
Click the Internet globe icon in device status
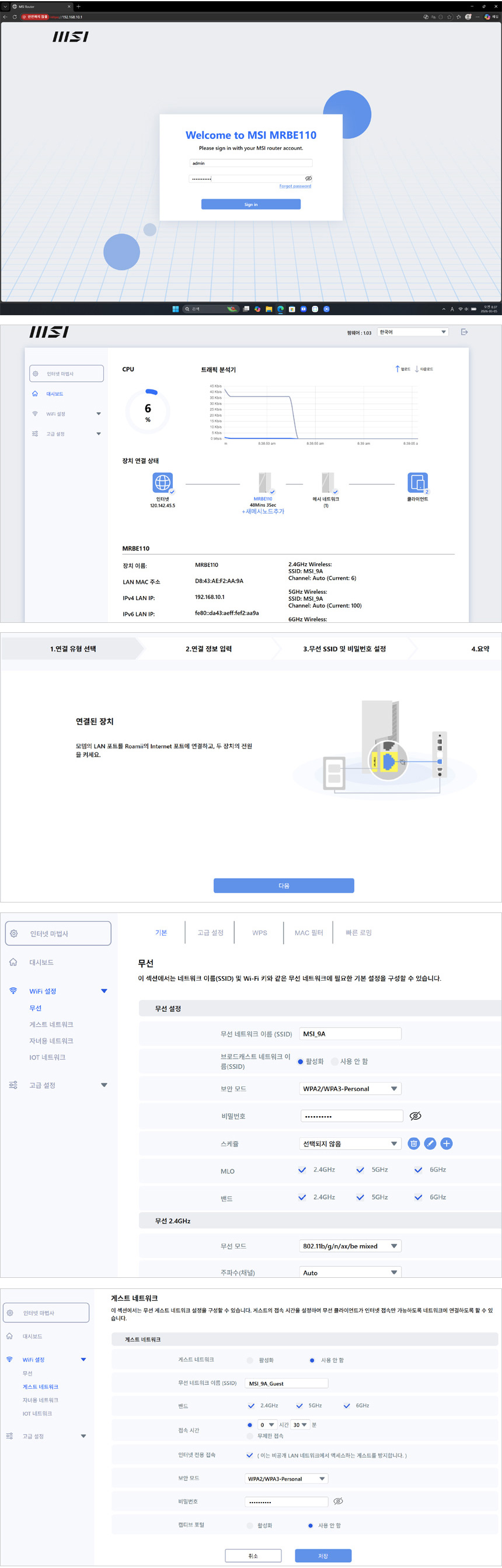tap(162, 482)
